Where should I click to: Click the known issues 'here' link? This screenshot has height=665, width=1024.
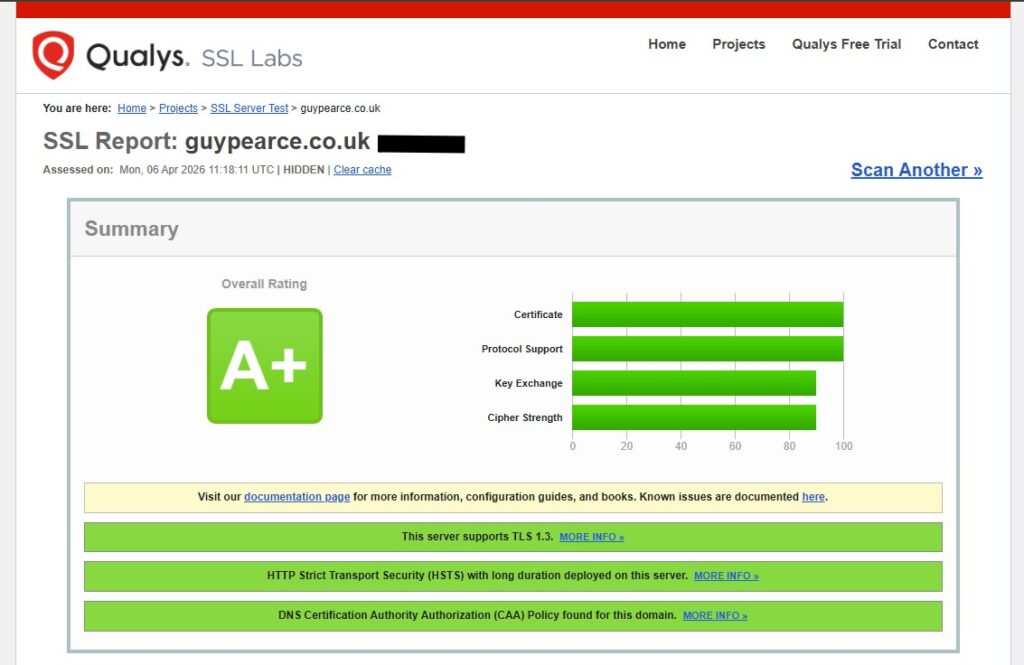[x=813, y=497]
